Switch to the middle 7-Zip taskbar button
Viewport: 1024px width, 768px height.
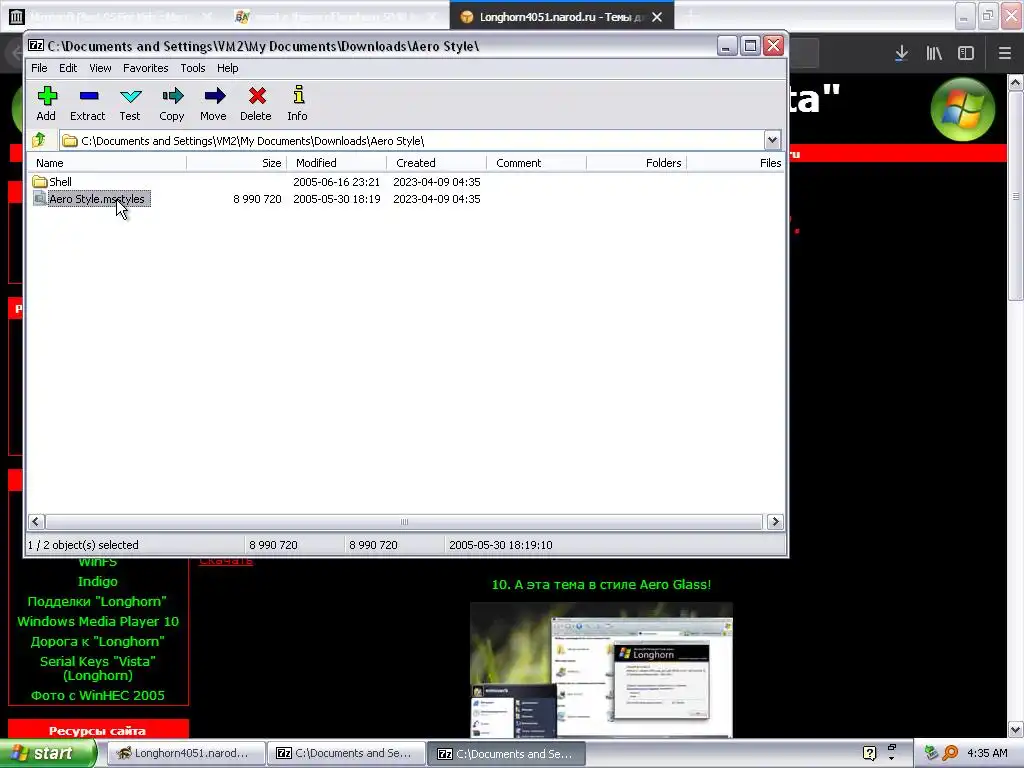click(346, 753)
